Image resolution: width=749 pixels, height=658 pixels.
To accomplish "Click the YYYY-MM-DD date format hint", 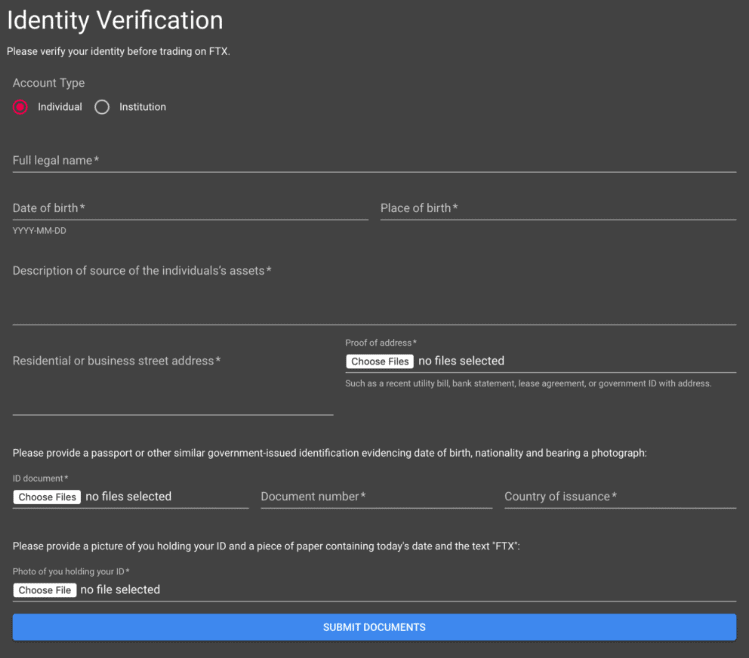I will pos(40,231).
